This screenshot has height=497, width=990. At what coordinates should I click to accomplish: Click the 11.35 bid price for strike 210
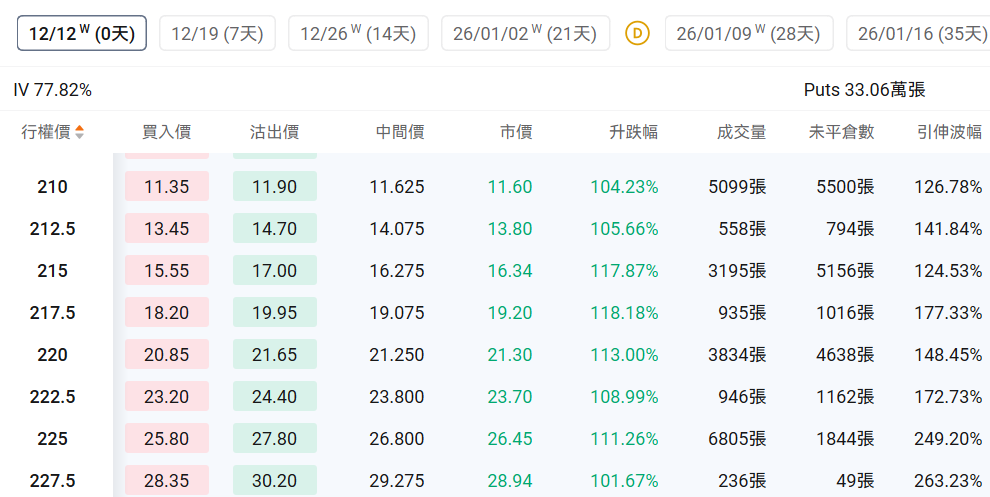point(167,187)
